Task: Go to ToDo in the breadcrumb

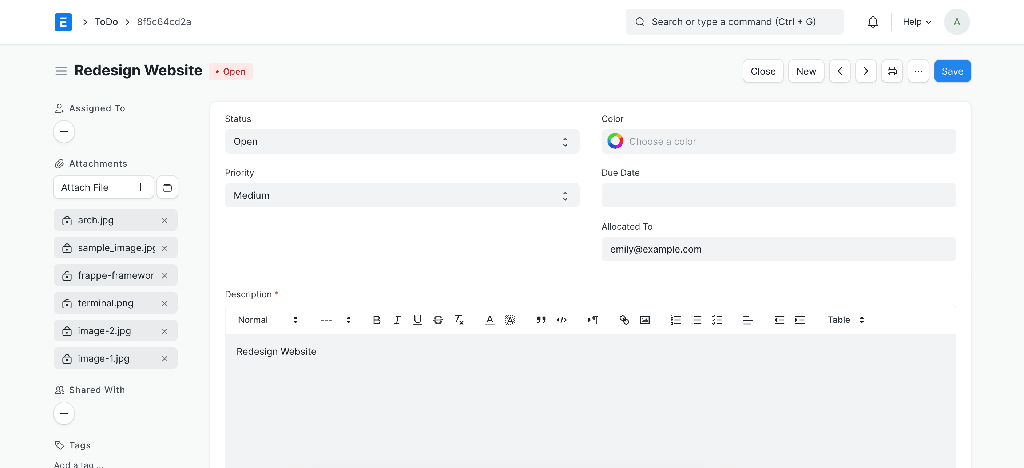Action: coord(106,22)
